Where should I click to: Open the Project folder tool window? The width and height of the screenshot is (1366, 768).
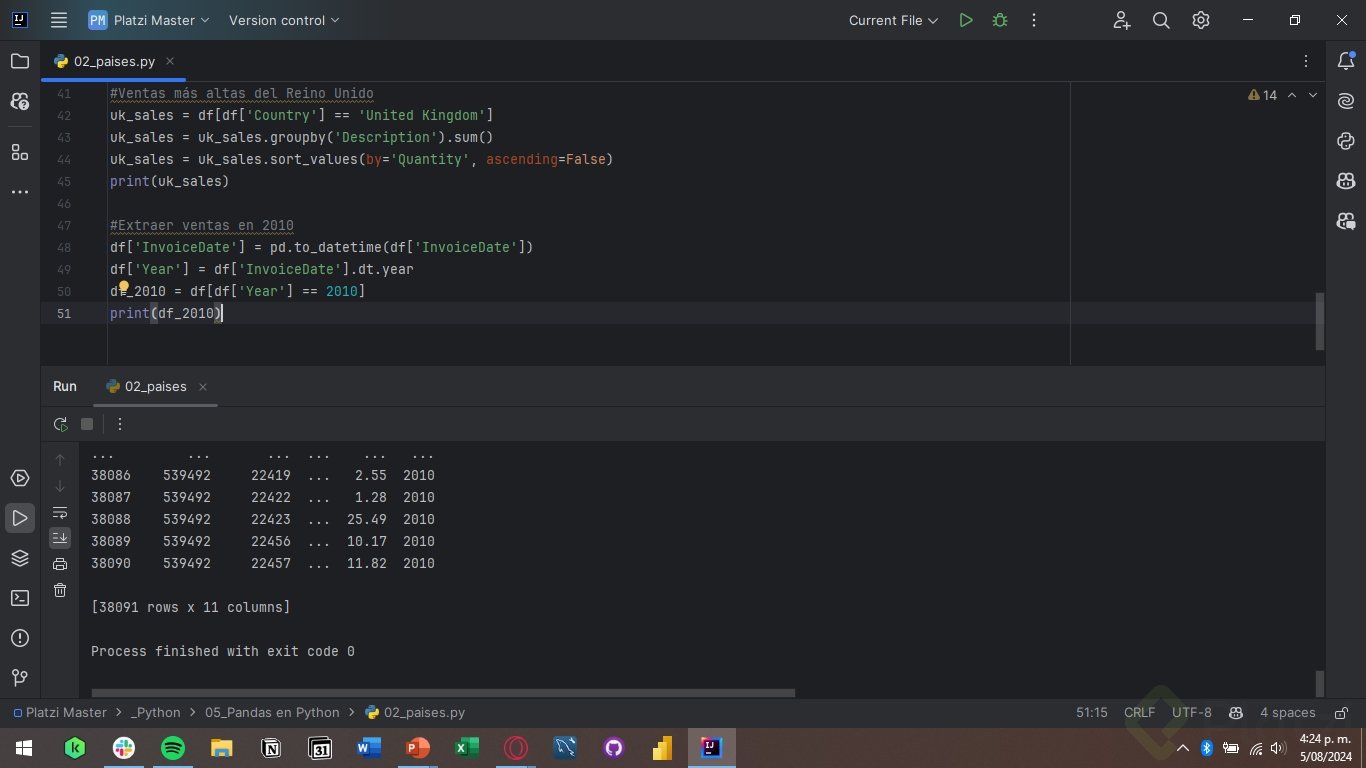(x=20, y=62)
